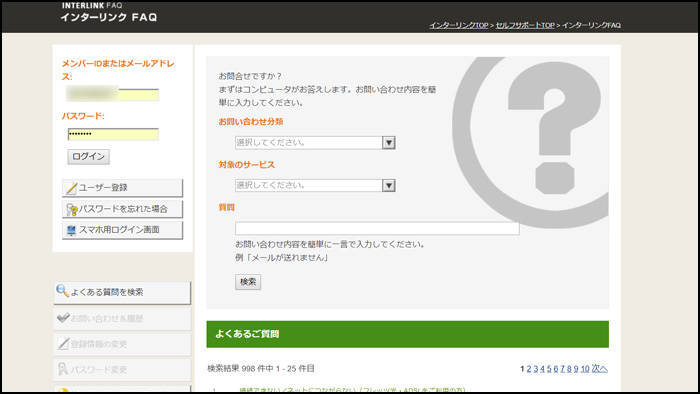Go to results page 7
This screenshot has width=700, height=394.
[x=562, y=369]
